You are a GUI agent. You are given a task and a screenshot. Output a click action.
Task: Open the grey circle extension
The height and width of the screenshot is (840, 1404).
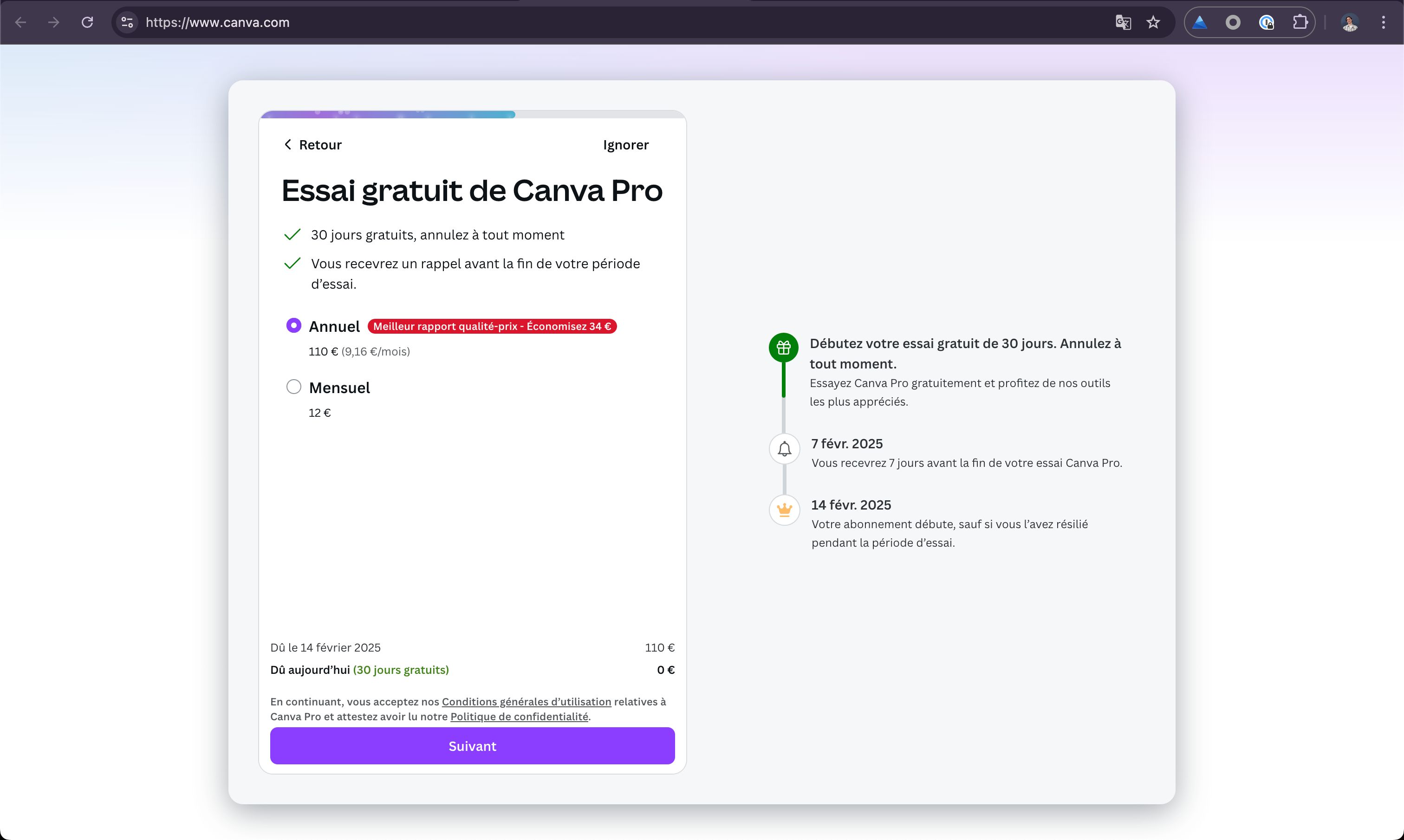1233,23
